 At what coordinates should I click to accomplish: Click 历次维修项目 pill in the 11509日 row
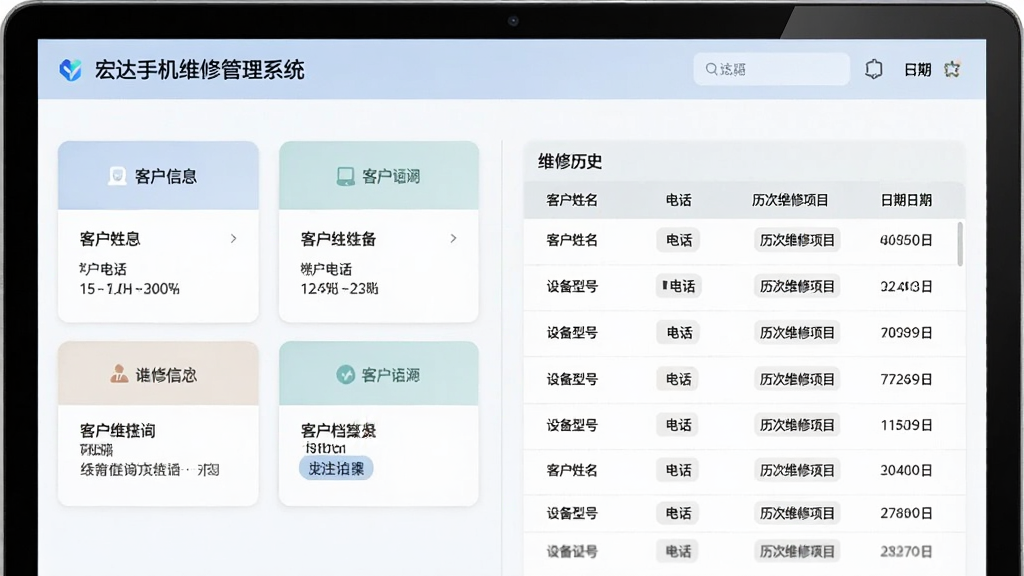pyautogui.click(x=797, y=425)
